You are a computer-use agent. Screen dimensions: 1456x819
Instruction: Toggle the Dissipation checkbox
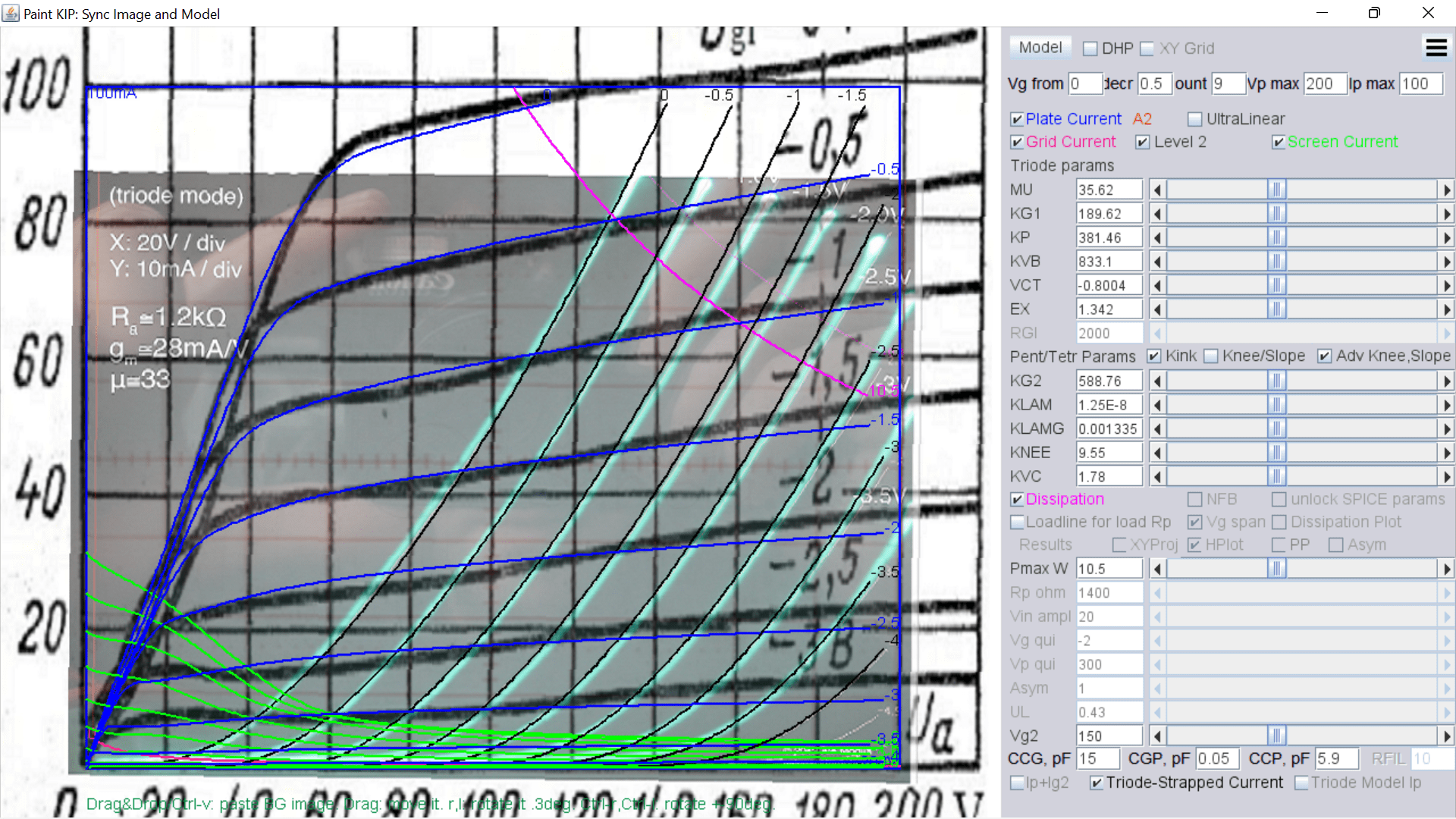point(1017,499)
